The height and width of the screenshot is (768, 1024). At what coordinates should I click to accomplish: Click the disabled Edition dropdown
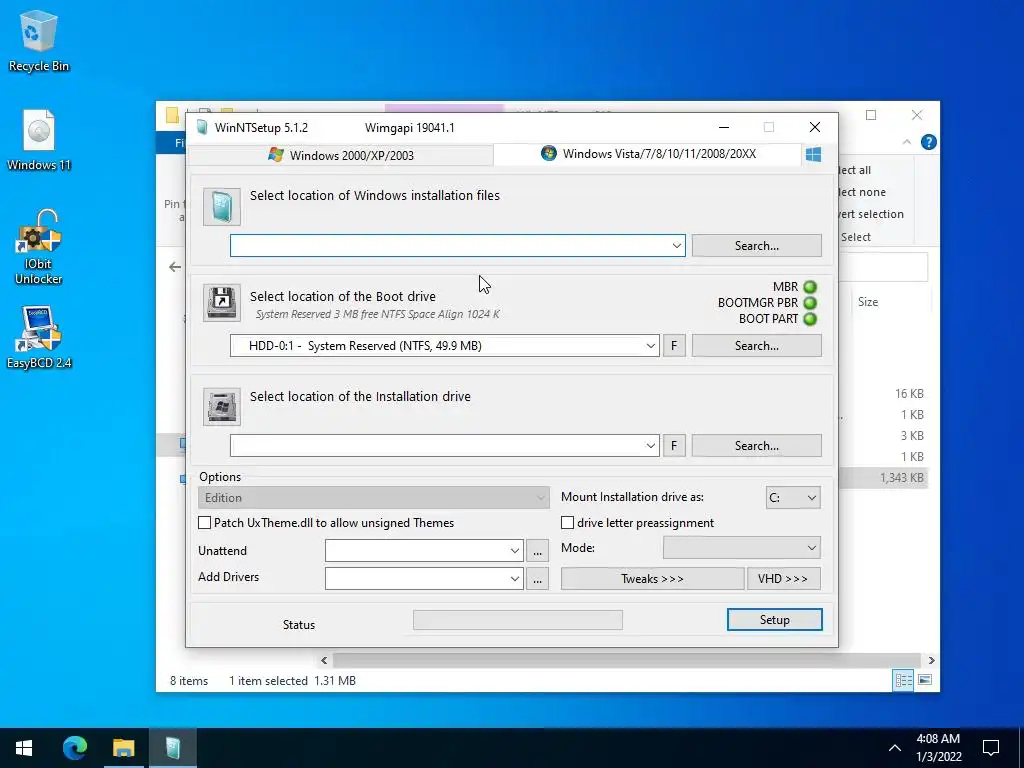pos(373,498)
